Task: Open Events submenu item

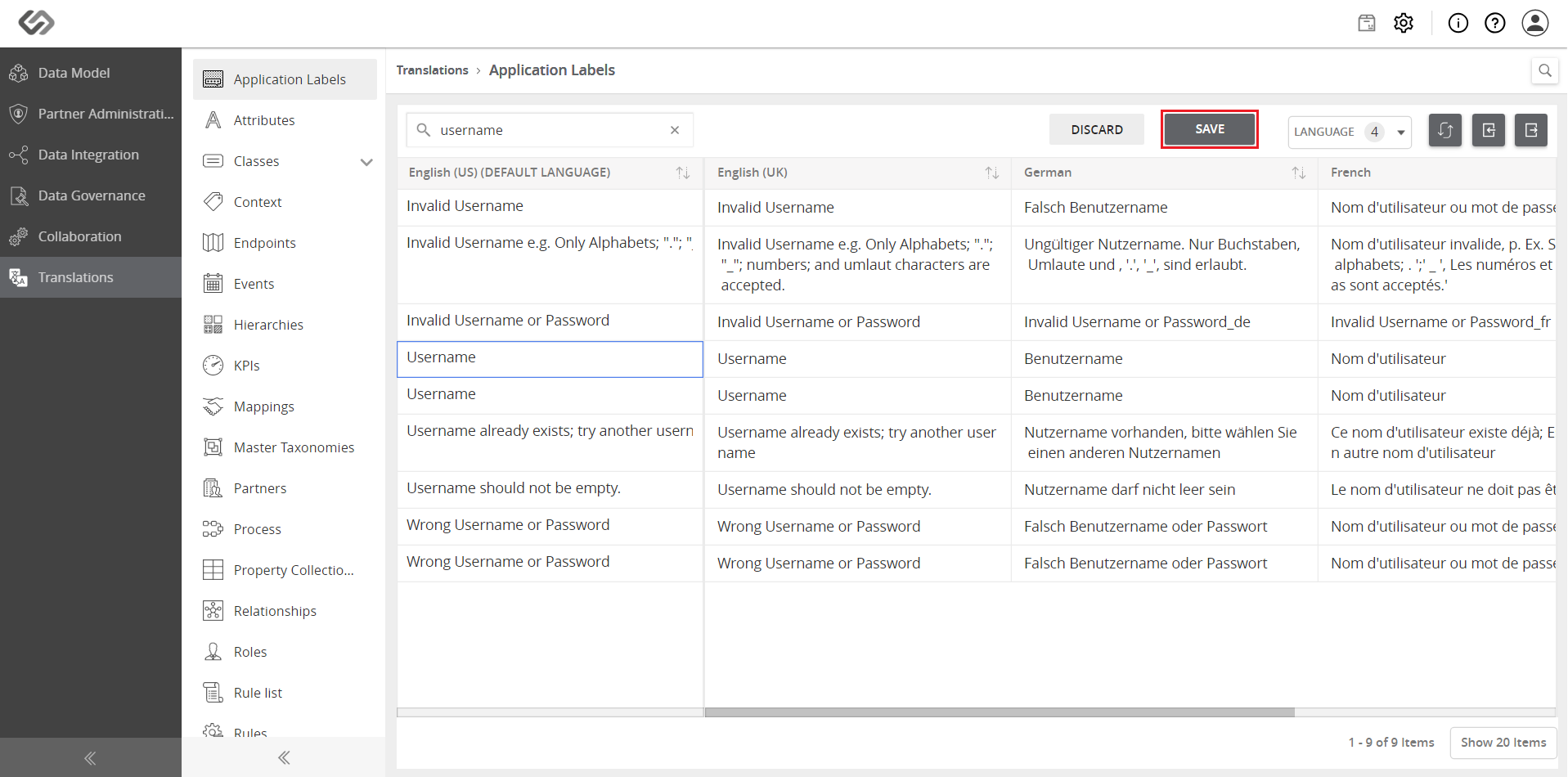Action: tap(285, 284)
